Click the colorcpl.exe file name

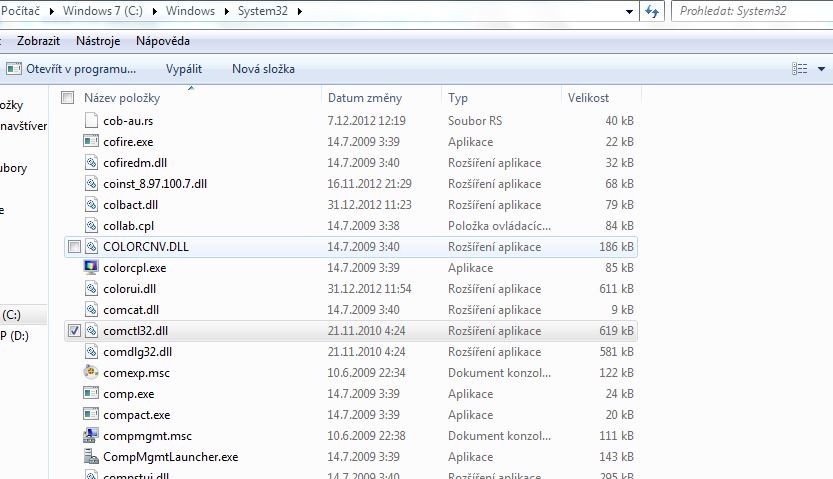coord(134,268)
